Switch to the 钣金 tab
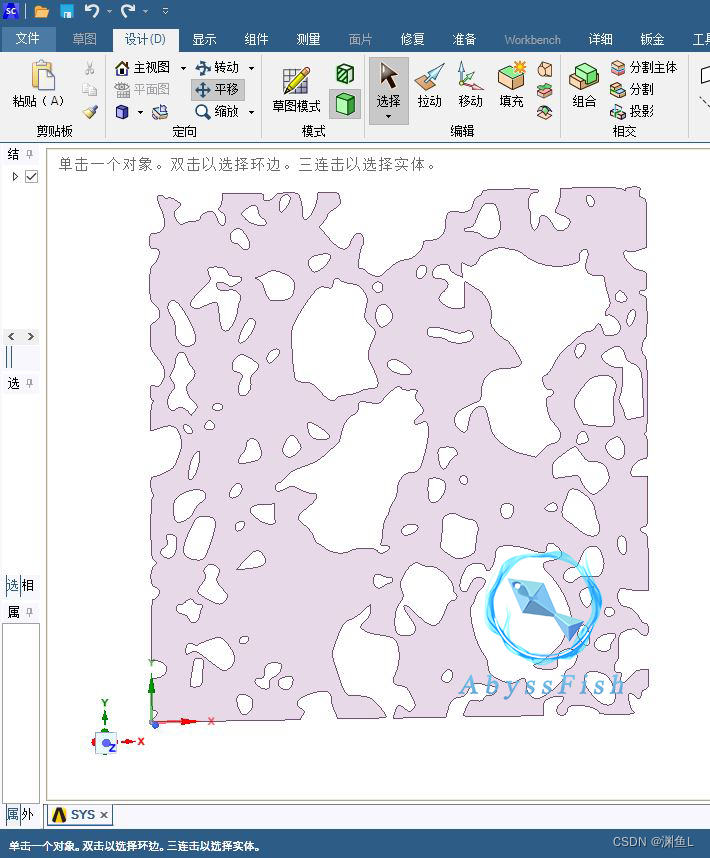Screen dimensions: 710x858 tap(652, 39)
